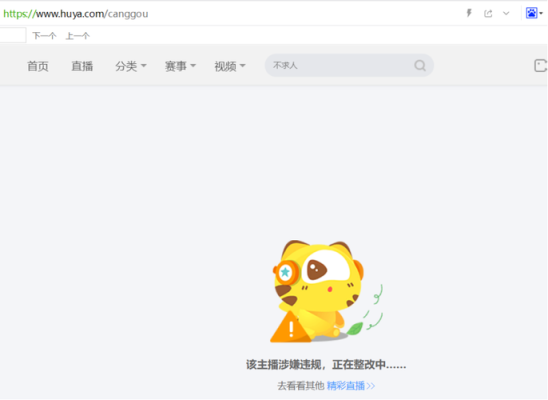Click the share page icon in address bar
548x400 pixels.
[x=488, y=14]
